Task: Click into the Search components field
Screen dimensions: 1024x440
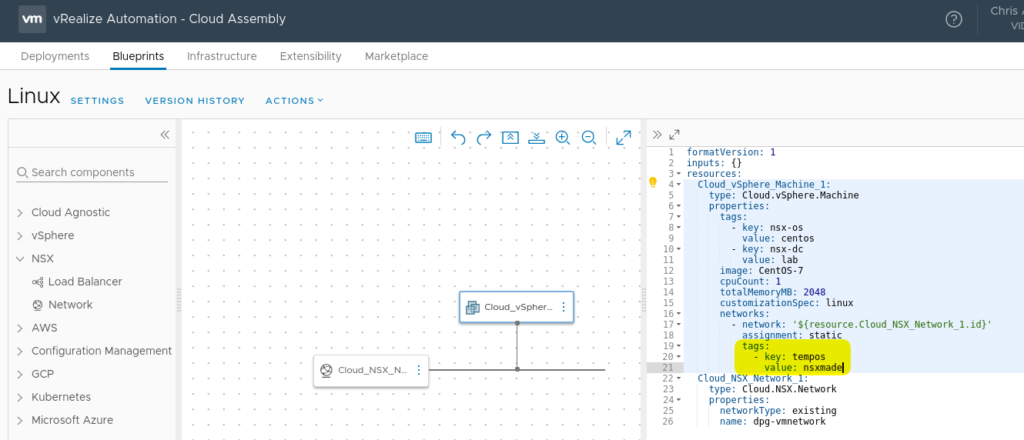Action: (92, 172)
